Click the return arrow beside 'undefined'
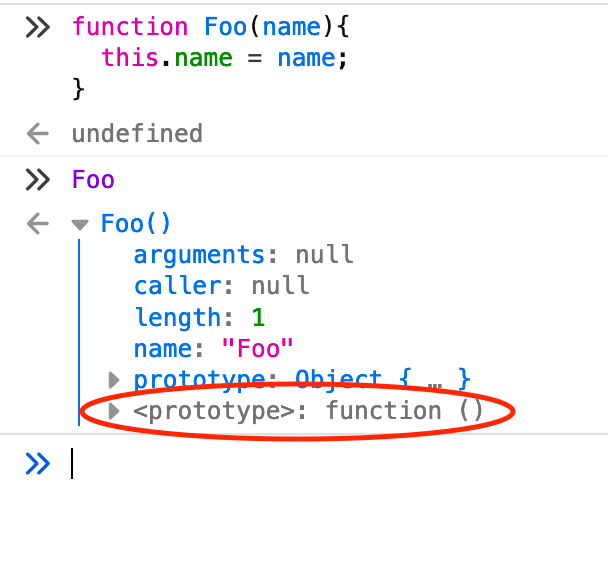Viewport: 608px width, 568px height. (x=38, y=133)
